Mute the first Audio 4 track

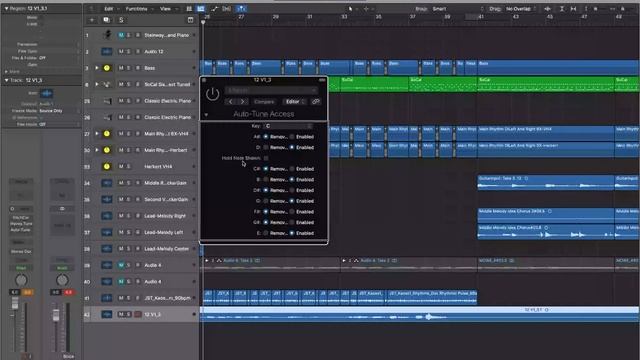click(121, 265)
